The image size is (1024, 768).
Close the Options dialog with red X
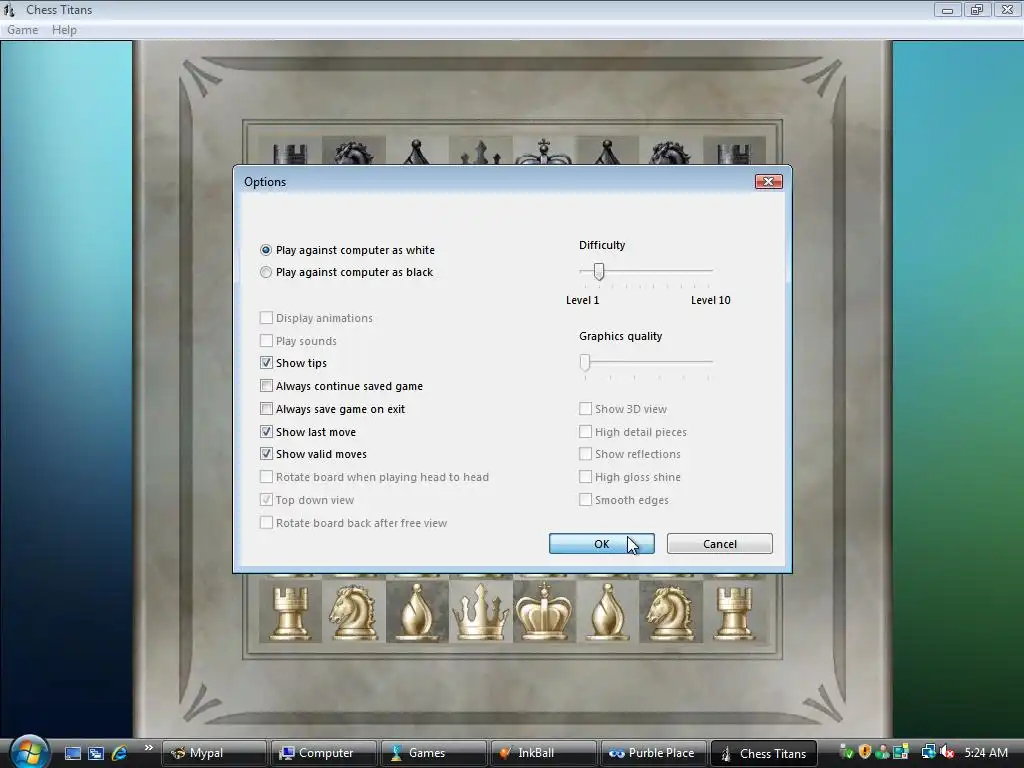click(x=769, y=182)
